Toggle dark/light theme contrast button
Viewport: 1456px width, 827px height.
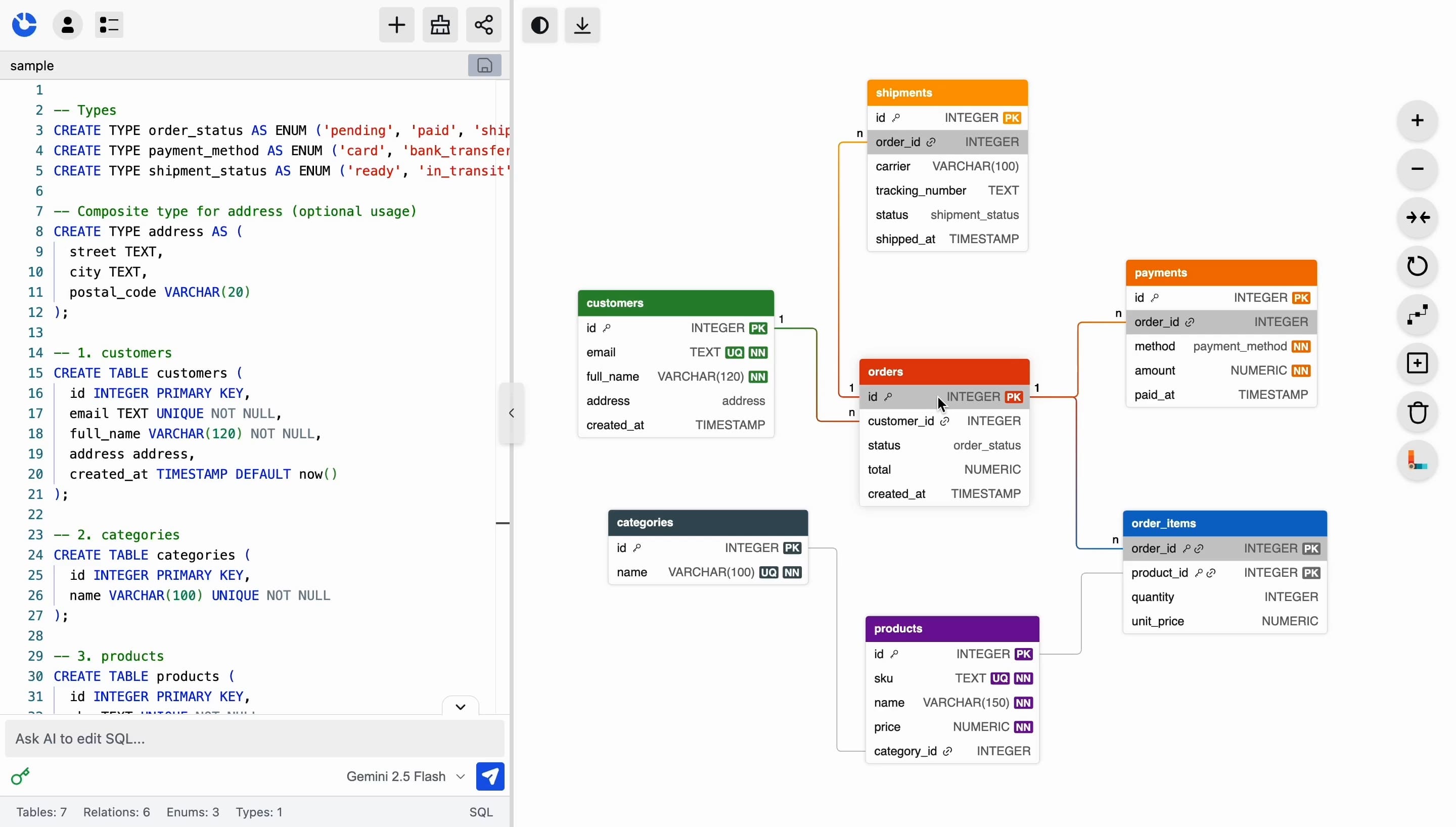click(x=539, y=25)
